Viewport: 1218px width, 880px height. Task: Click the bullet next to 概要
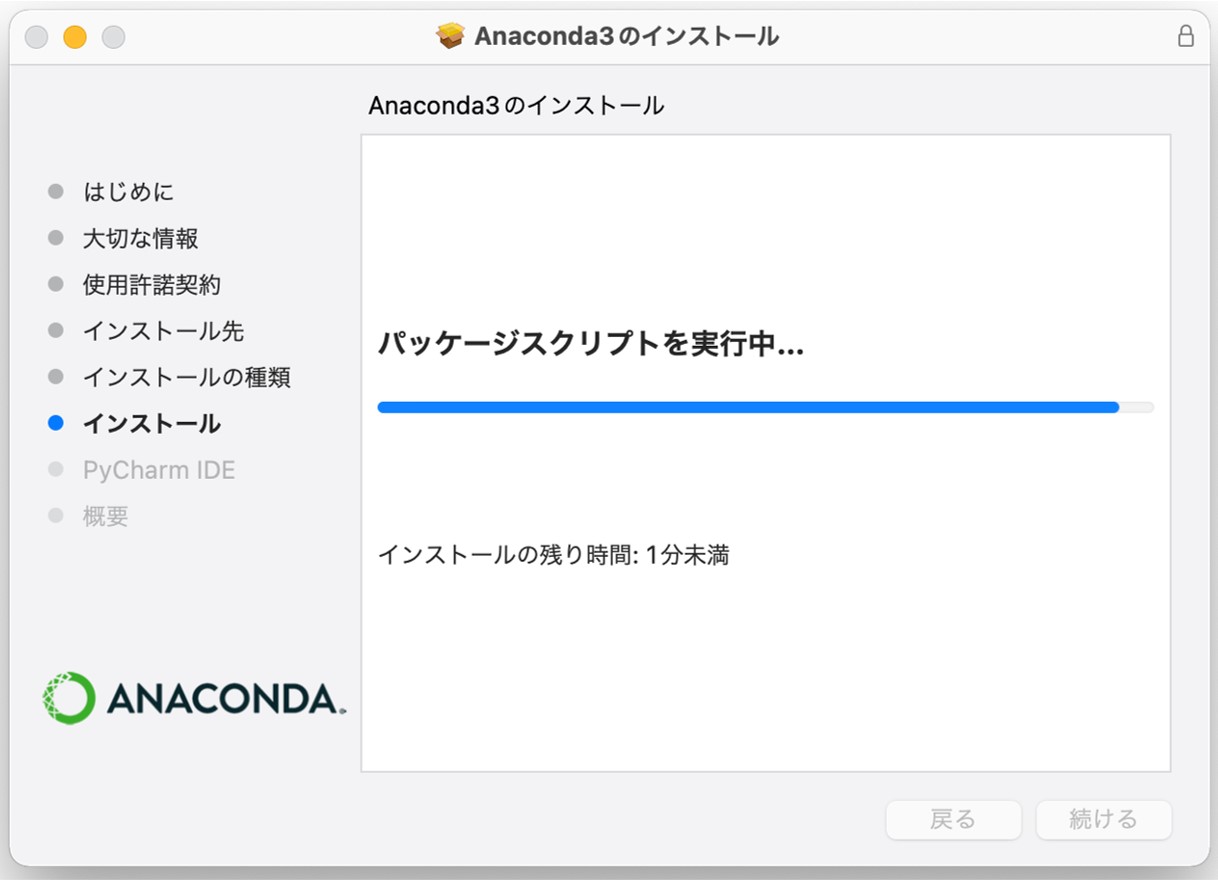click(x=56, y=516)
